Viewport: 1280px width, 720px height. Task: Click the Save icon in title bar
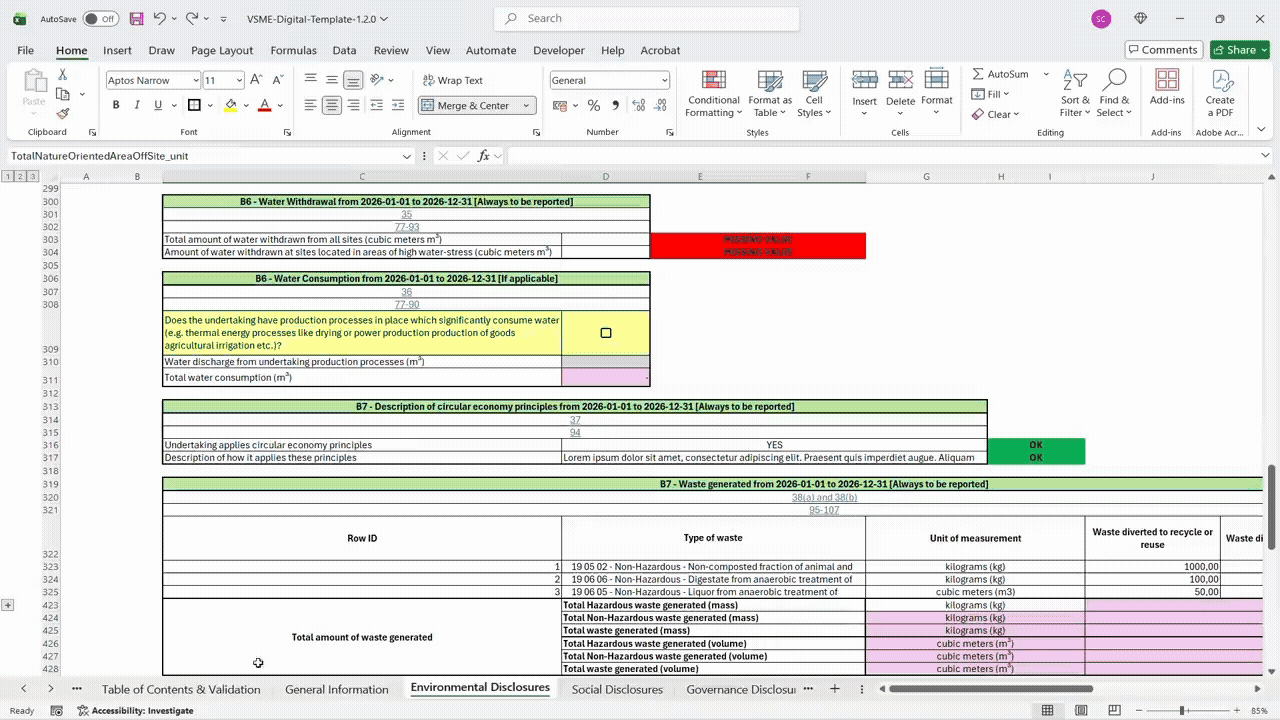(136, 19)
